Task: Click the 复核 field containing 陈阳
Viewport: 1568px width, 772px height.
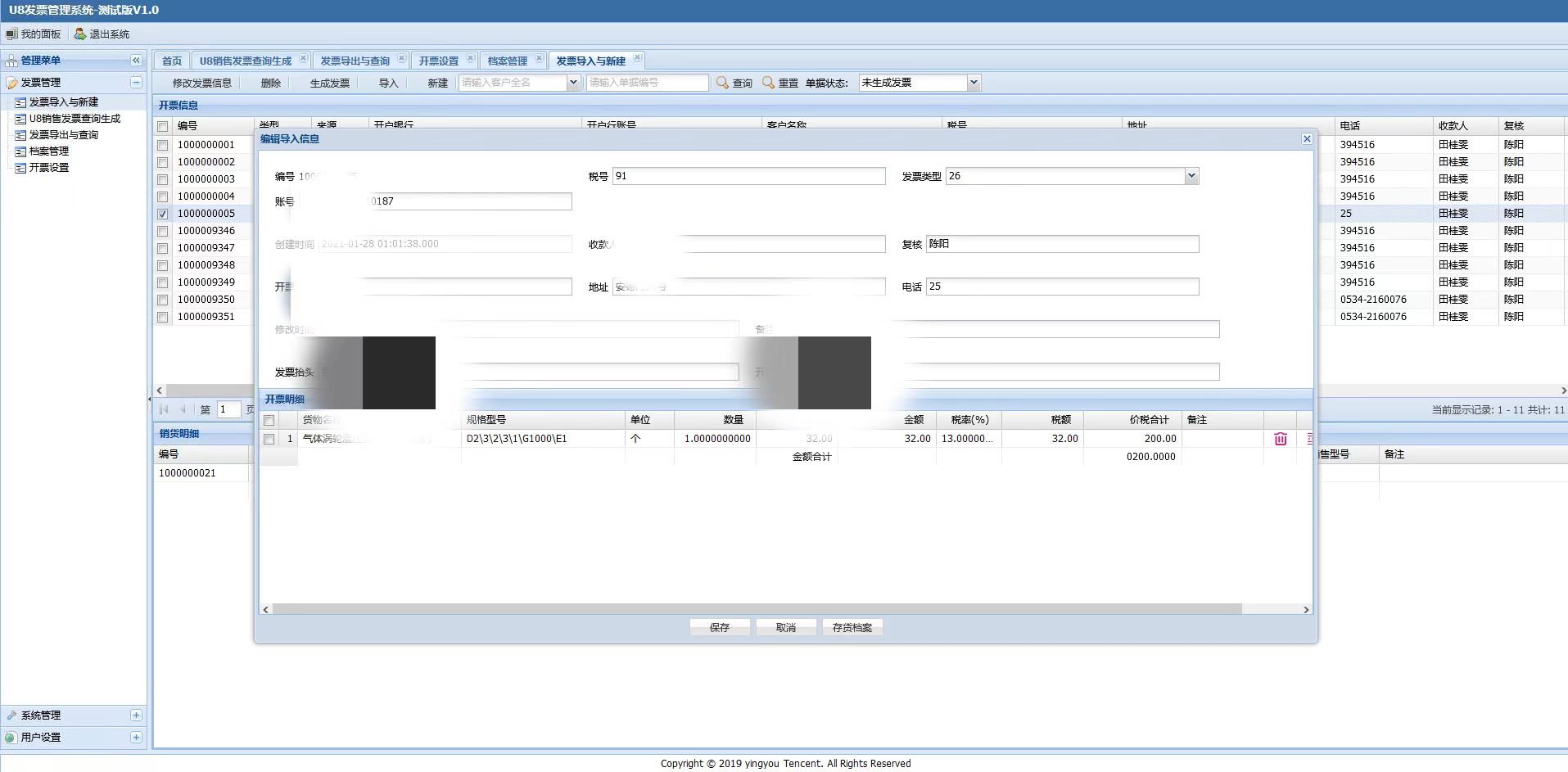Action: click(x=1062, y=244)
